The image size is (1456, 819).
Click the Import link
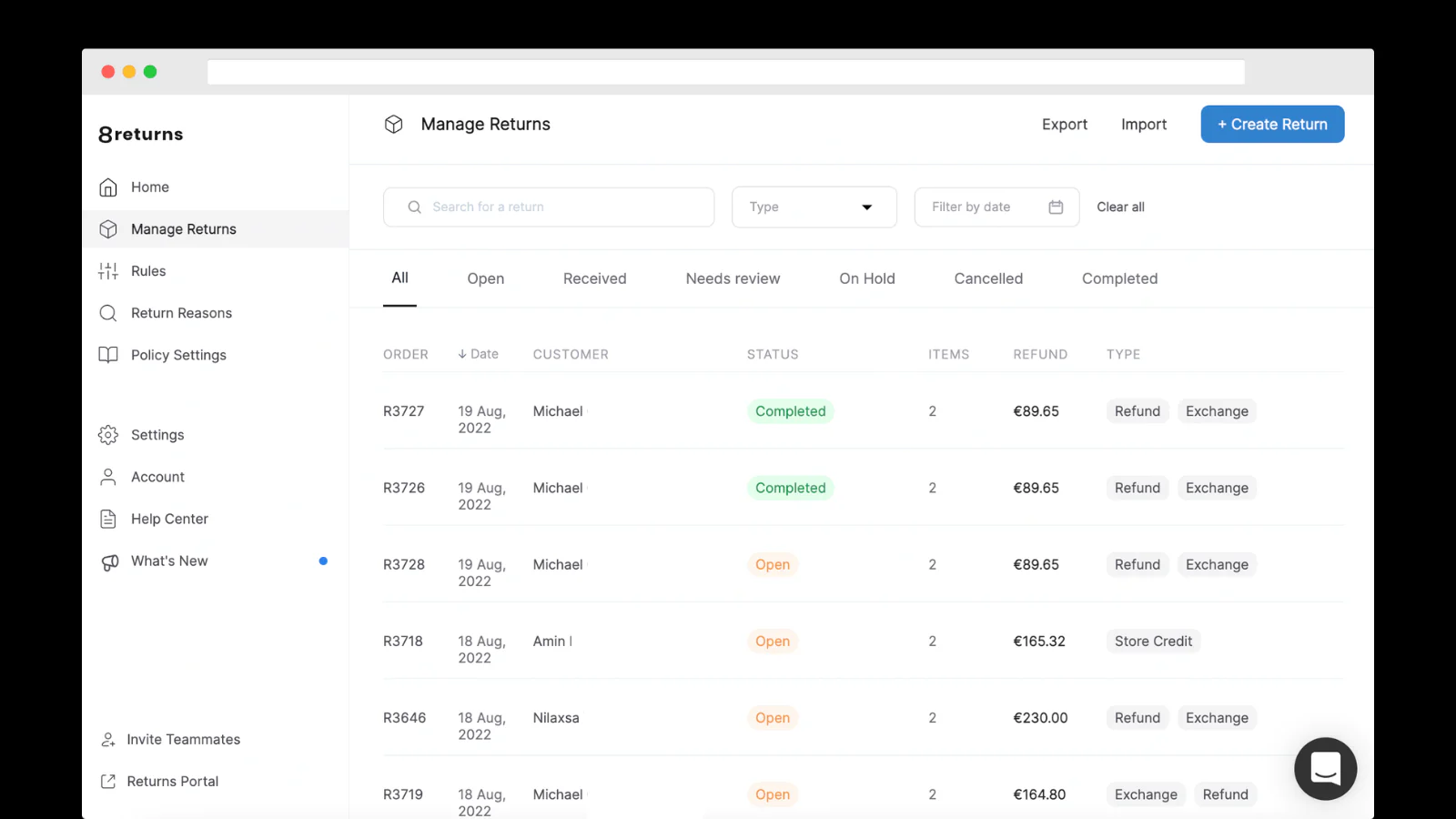(1144, 125)
